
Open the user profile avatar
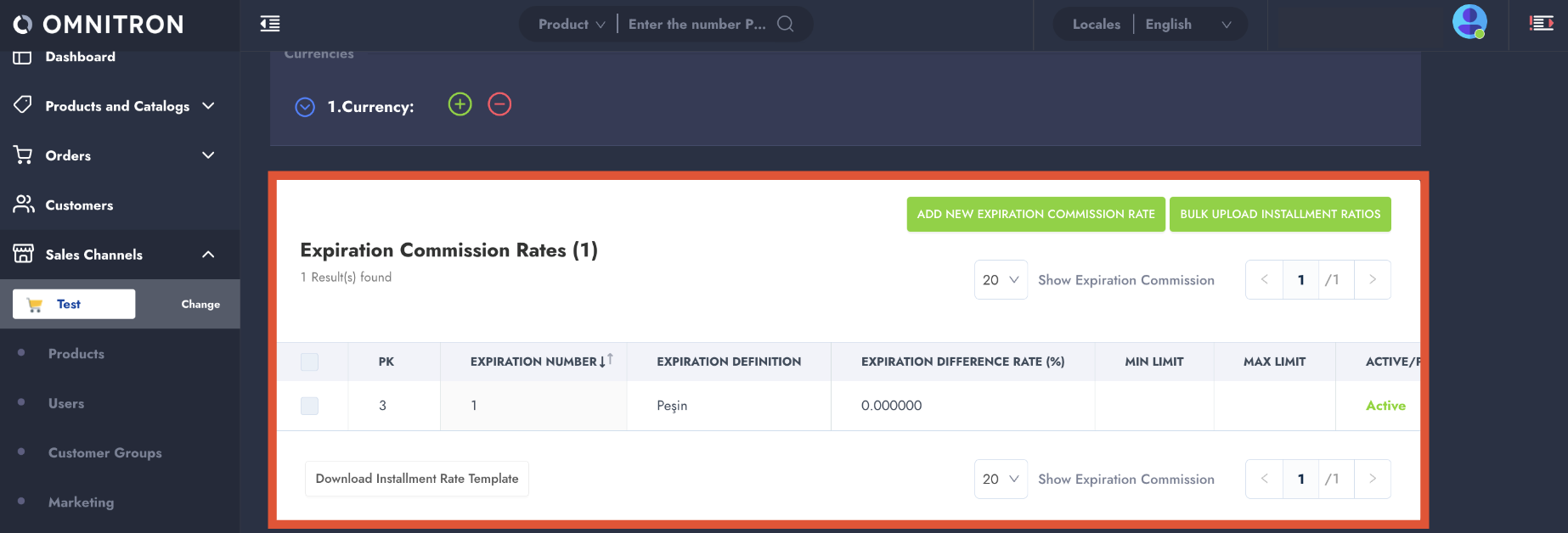point(1469,22)
